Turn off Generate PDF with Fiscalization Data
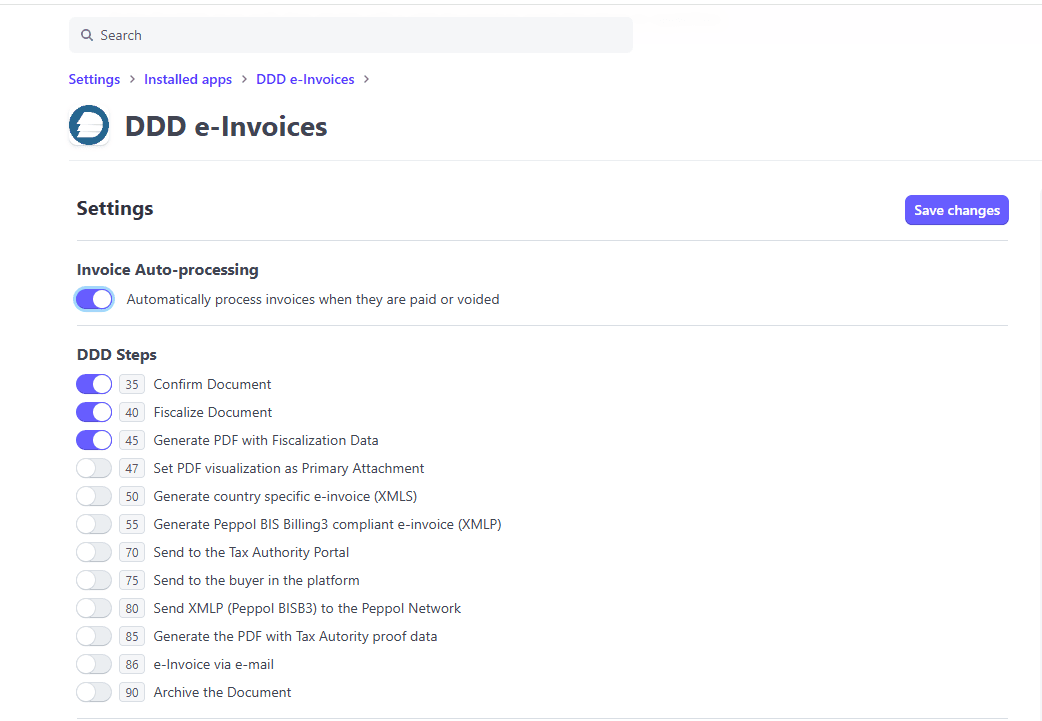The width and height of the screenshot is (1042, 721). [x=94, y=440]
